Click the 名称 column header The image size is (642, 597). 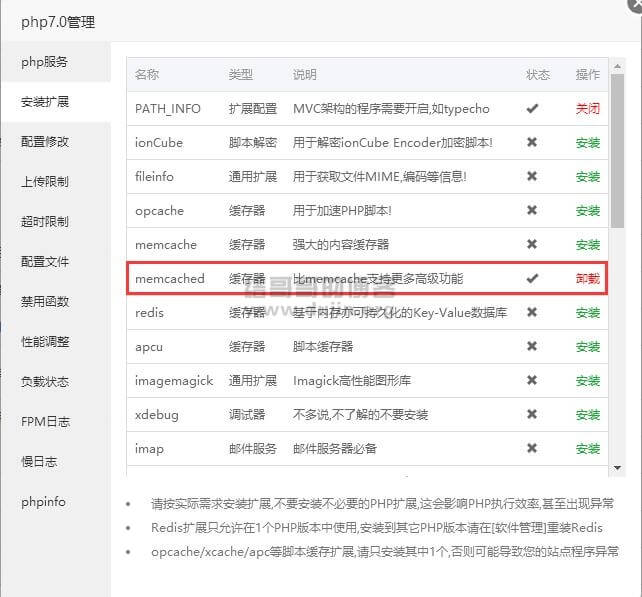click(147, 75)
